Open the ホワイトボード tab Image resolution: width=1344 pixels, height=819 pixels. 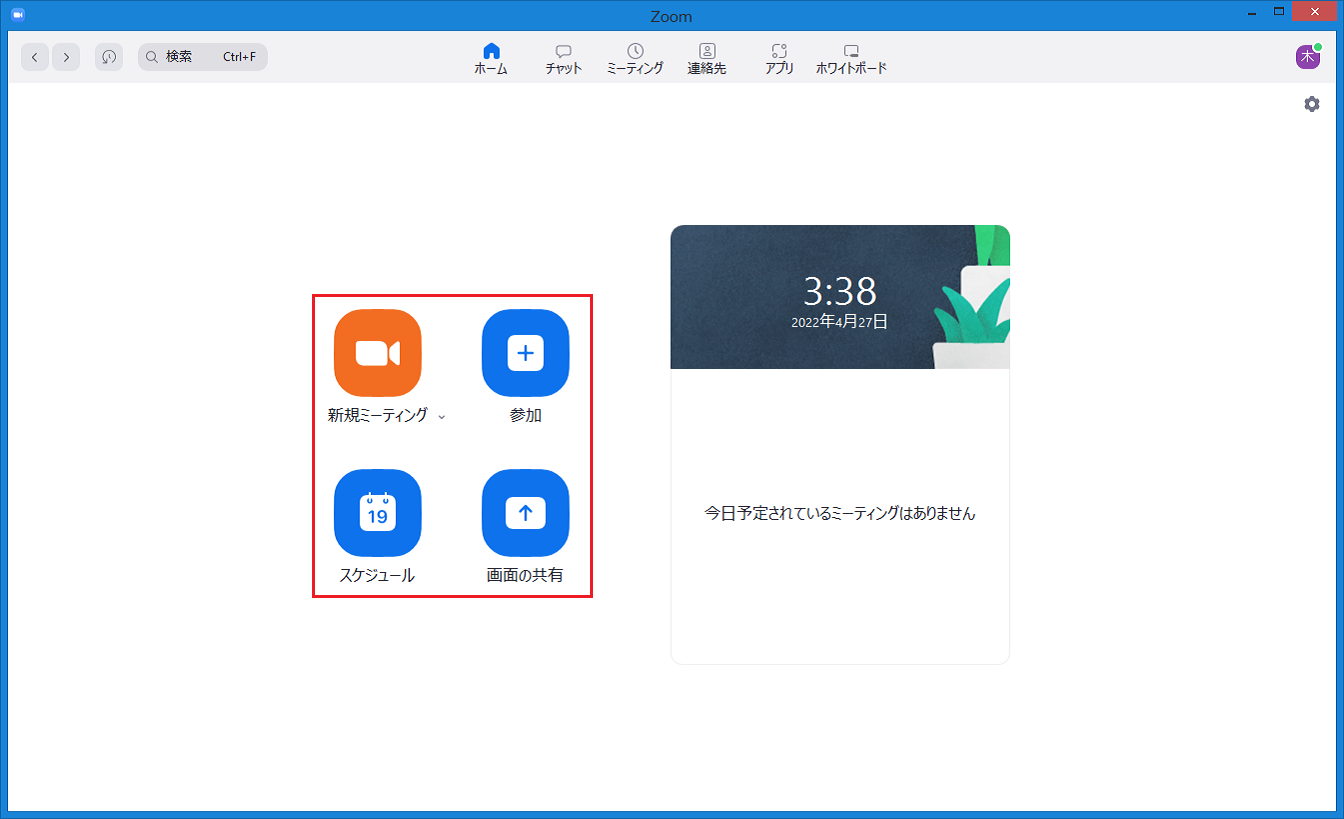(x=851, y=58)
